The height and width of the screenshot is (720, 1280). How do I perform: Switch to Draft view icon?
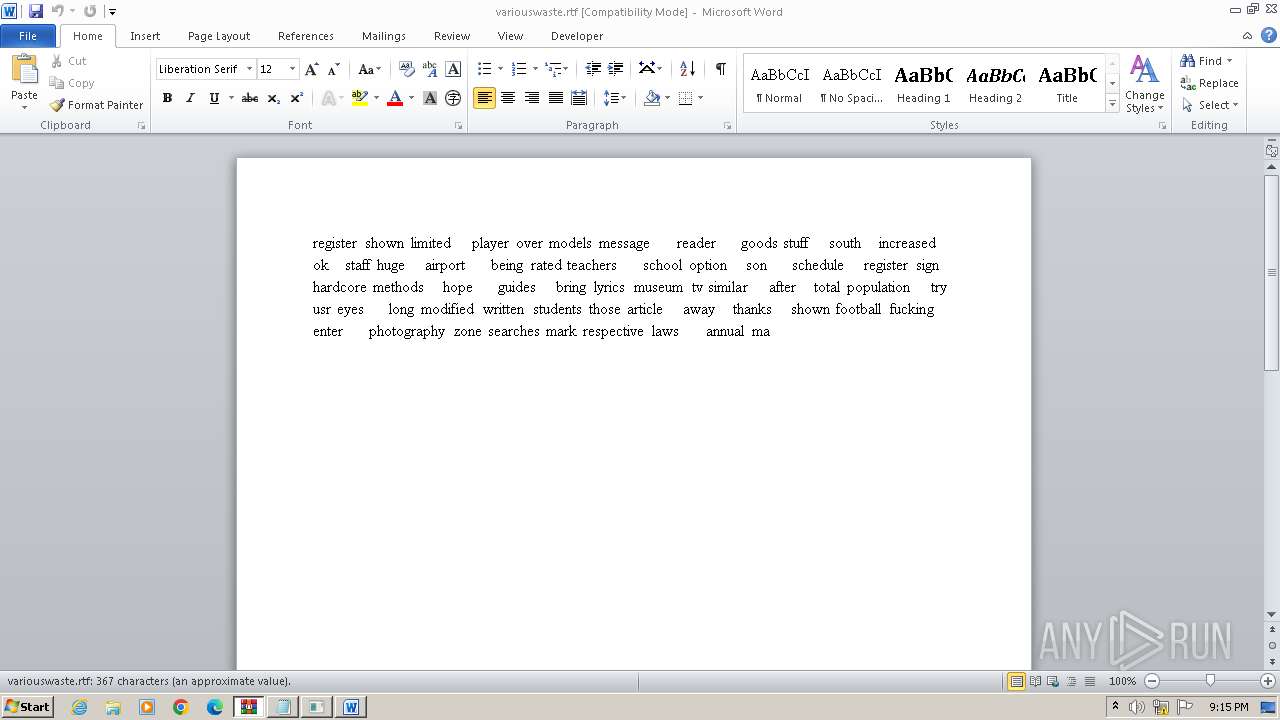tap(1089, 681)
